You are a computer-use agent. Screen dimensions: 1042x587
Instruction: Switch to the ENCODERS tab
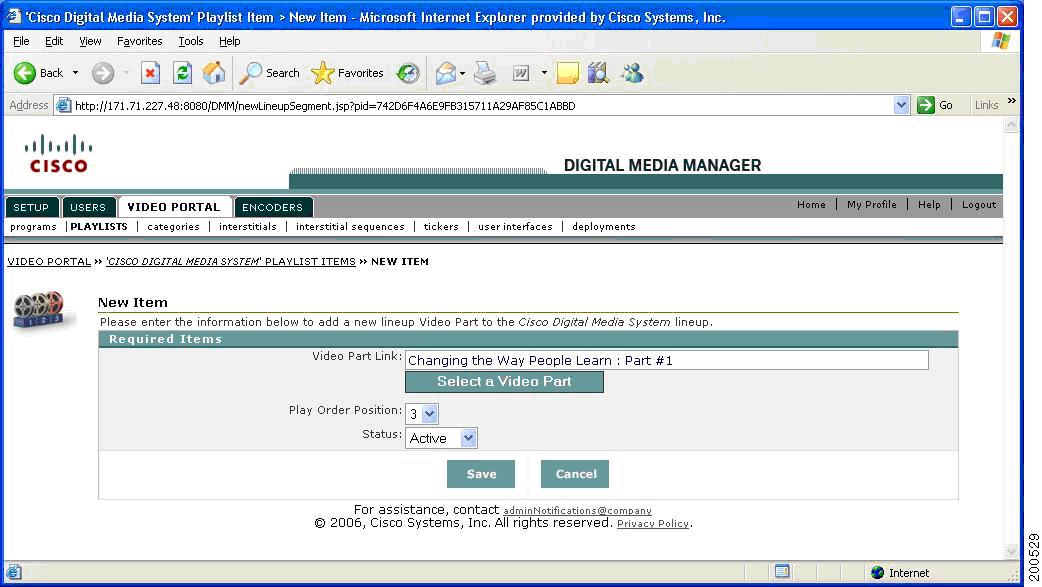(273, 207)
